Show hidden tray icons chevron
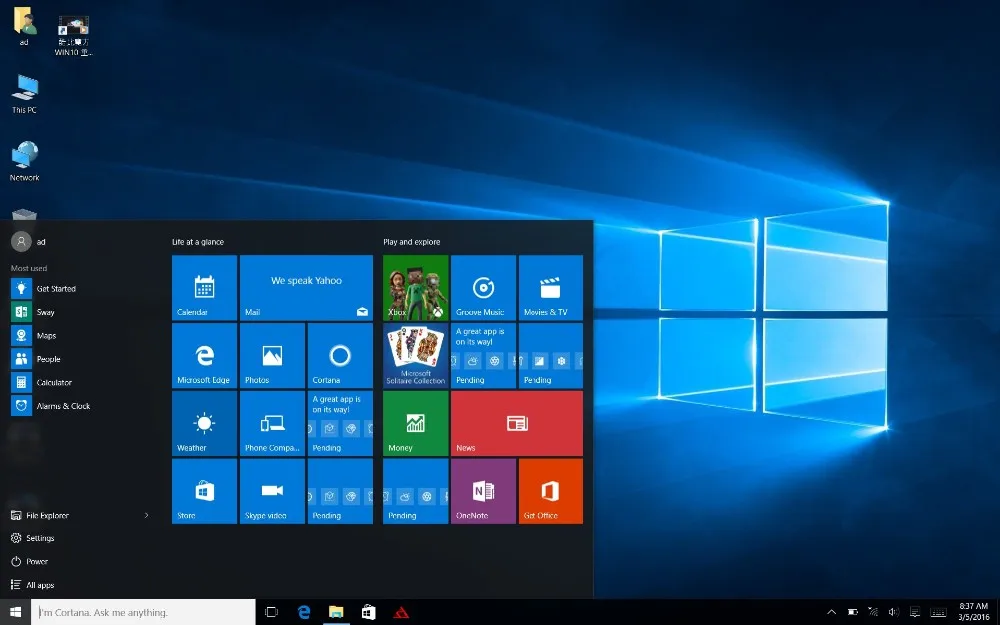This screenshot has height=625, width=1000. click(831, 612)
